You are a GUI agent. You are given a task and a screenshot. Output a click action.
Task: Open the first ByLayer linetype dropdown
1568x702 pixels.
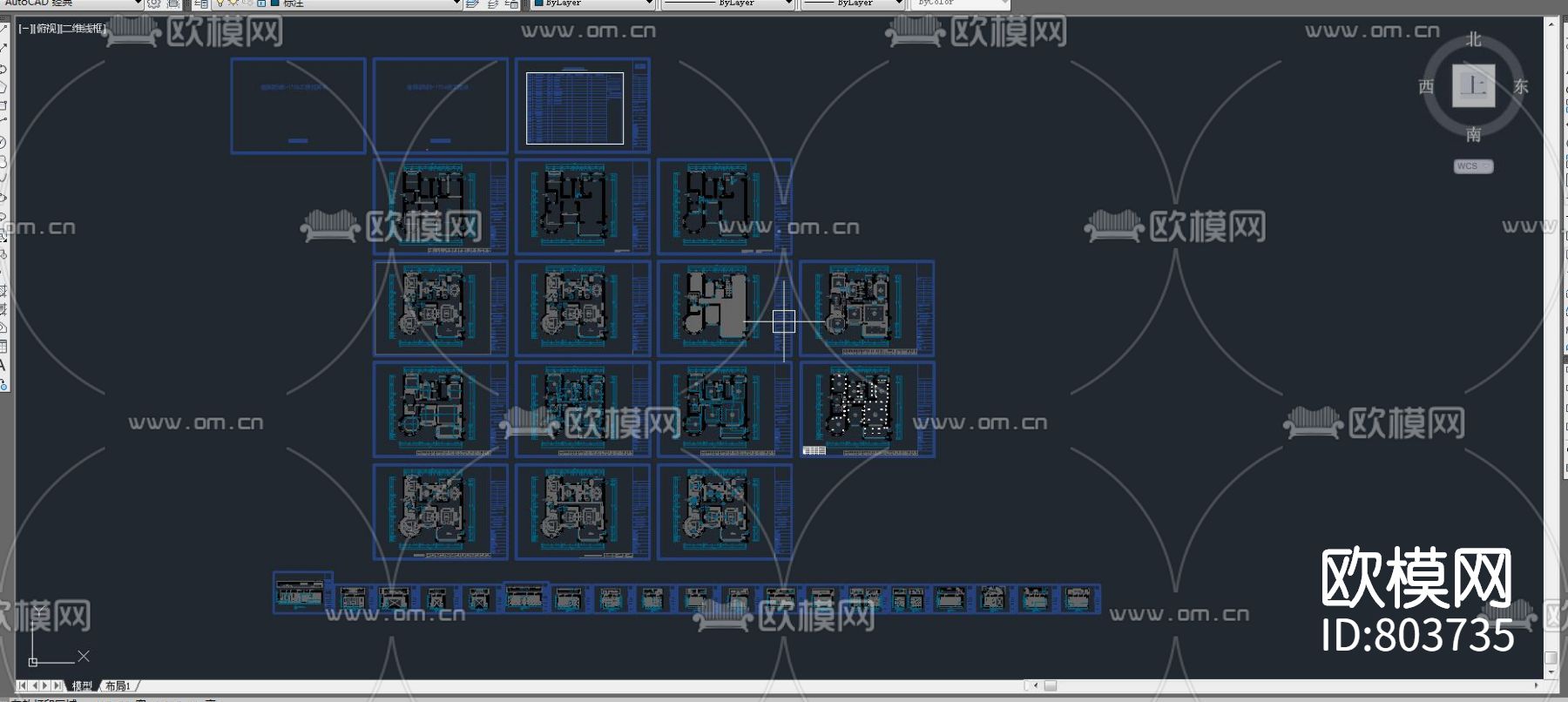tap(728, 3)
